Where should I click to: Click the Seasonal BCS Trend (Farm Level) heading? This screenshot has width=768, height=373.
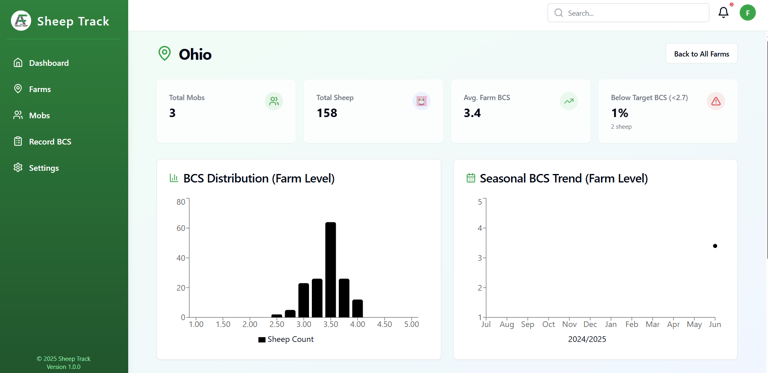[564, 178]
